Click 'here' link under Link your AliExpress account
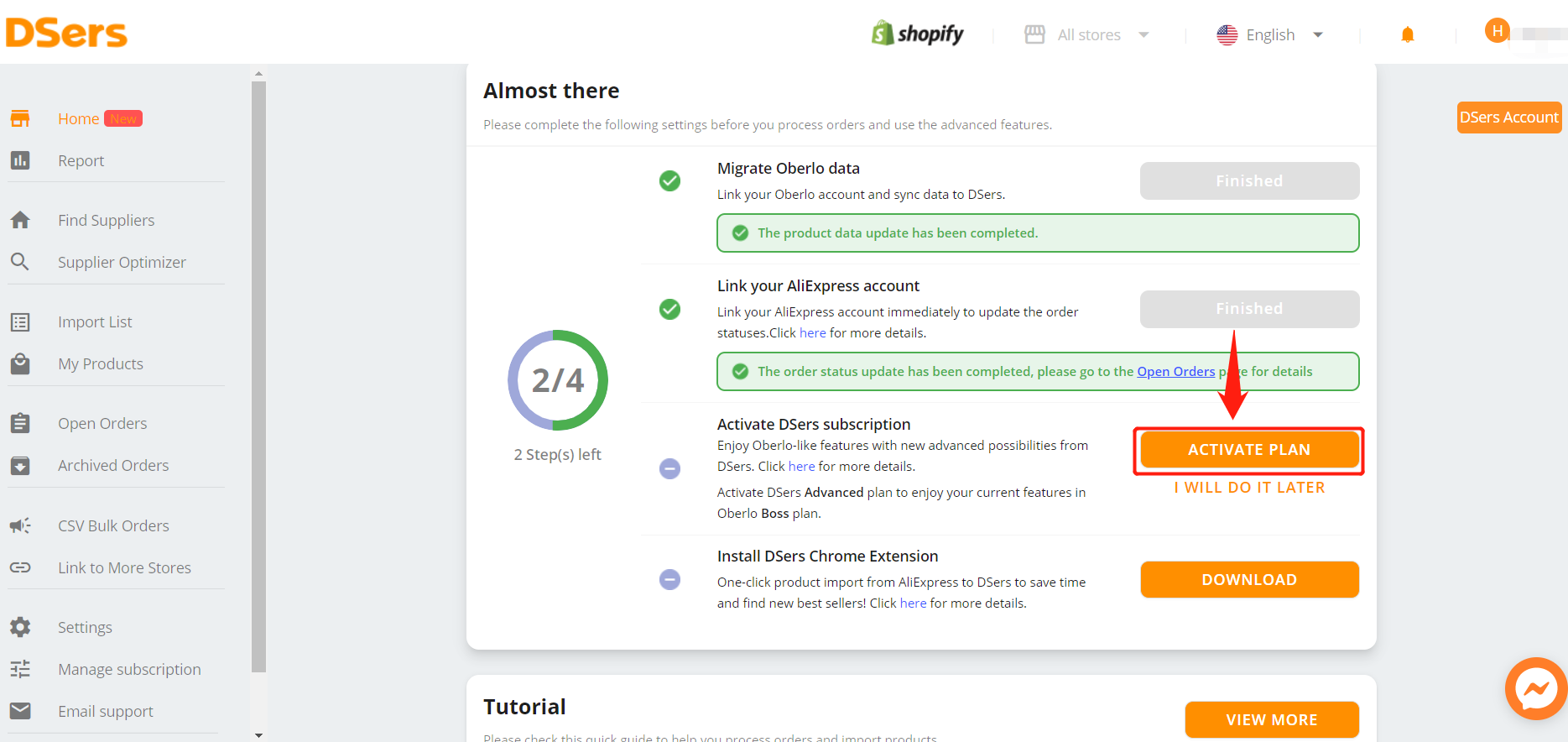 point(812,333)
